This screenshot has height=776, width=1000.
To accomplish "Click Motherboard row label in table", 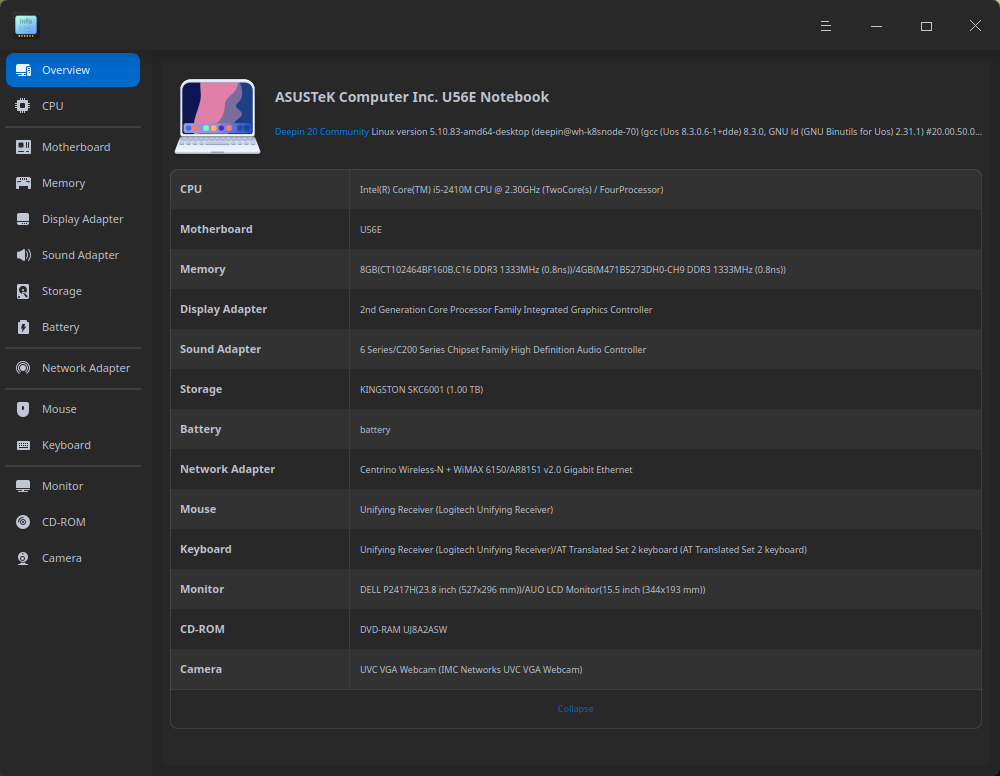I will 216,229.
